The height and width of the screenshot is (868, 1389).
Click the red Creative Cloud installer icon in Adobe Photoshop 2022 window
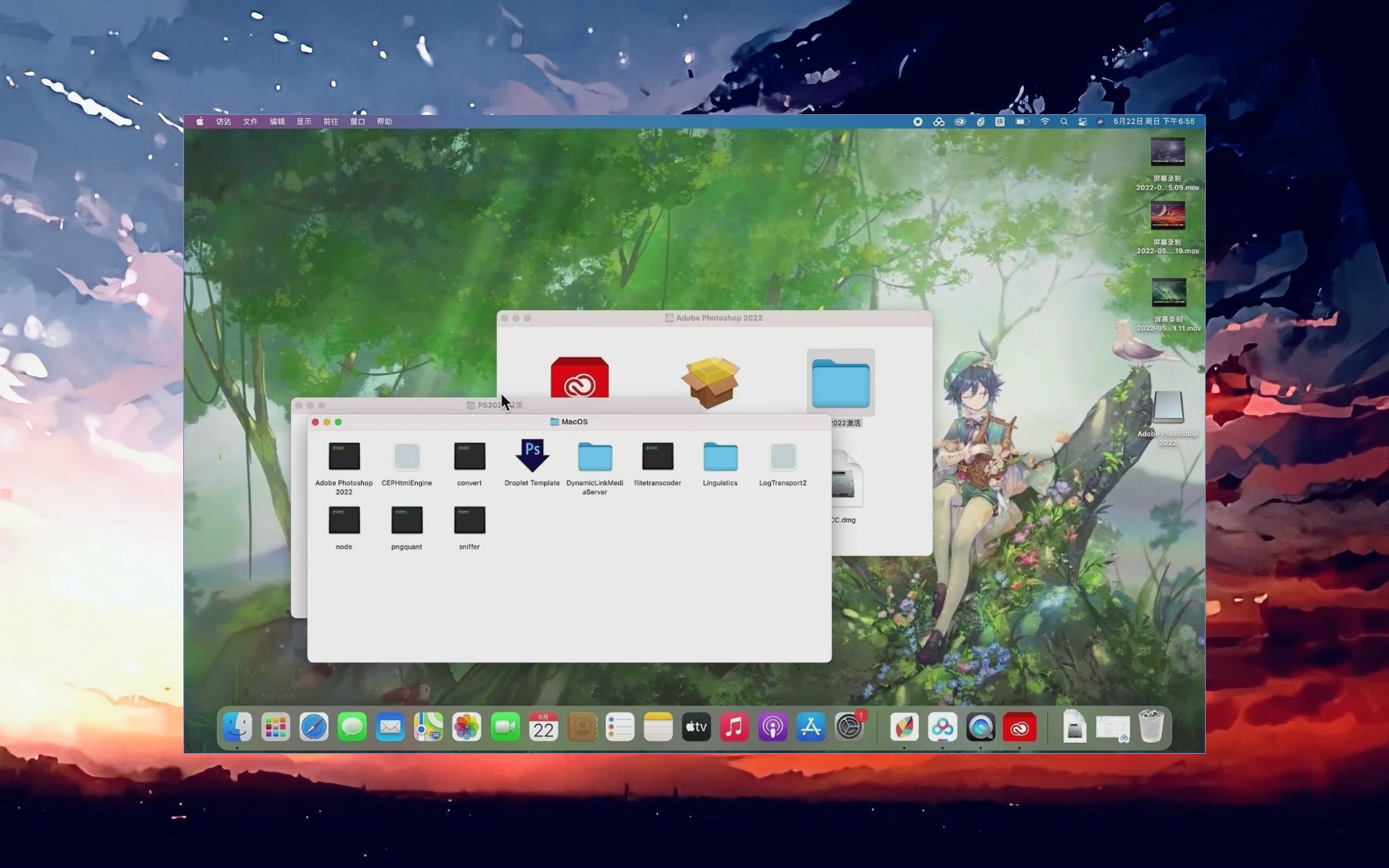coord(580,378)
